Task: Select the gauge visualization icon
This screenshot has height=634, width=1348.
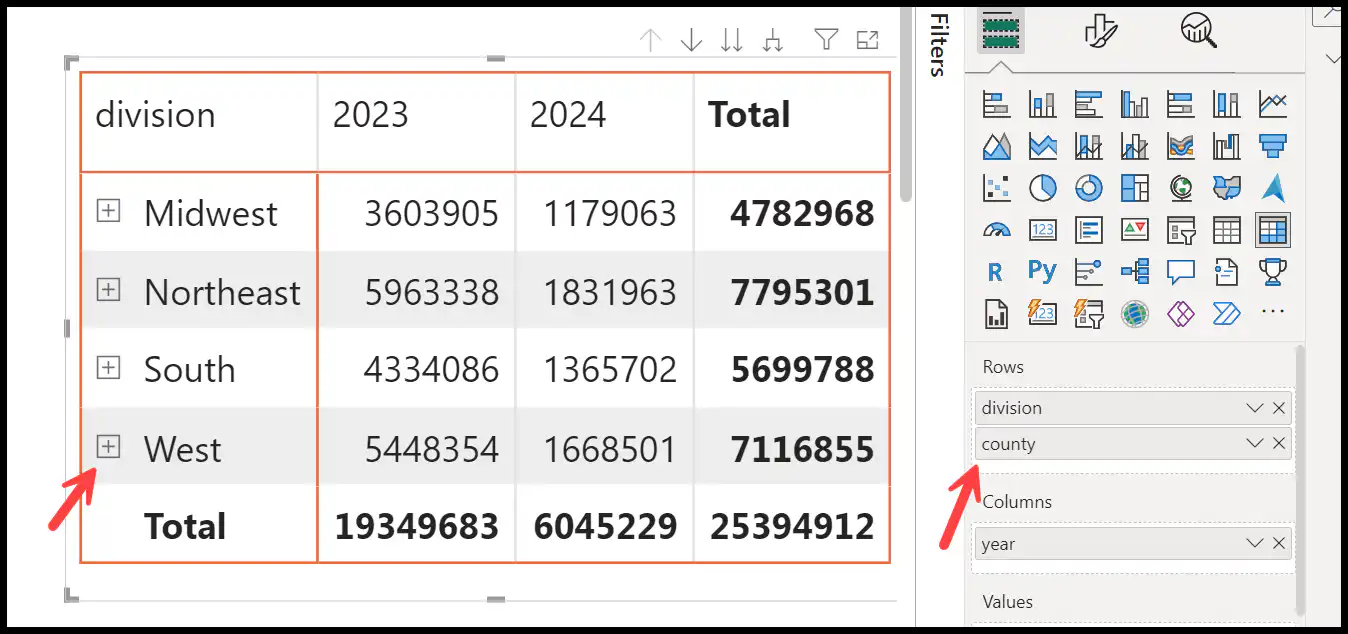Action: (996, 230)
